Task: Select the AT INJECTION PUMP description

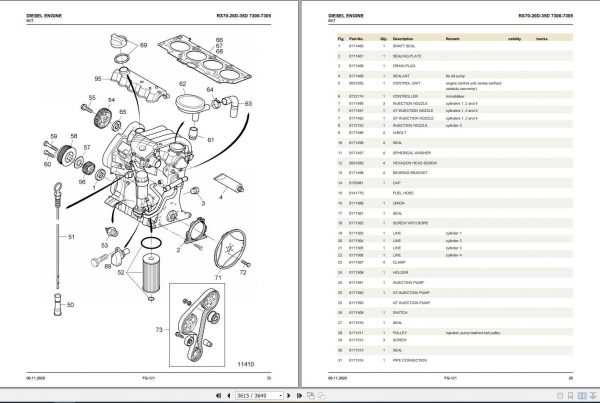Action: (x=411, y=293)
